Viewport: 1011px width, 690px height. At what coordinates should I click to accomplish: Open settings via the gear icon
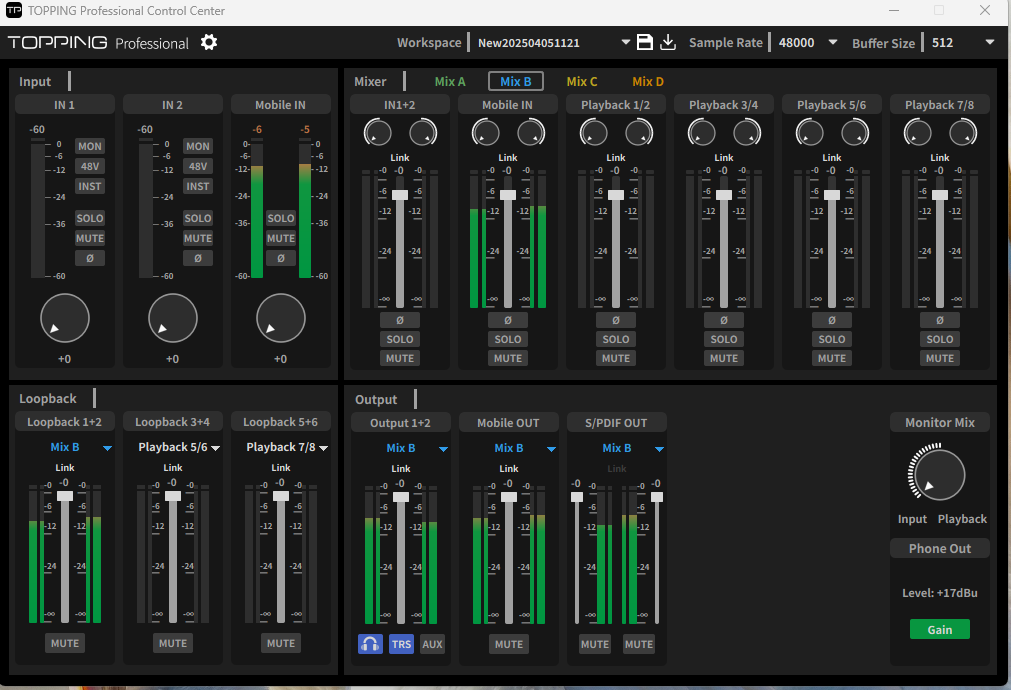point(208,42)
